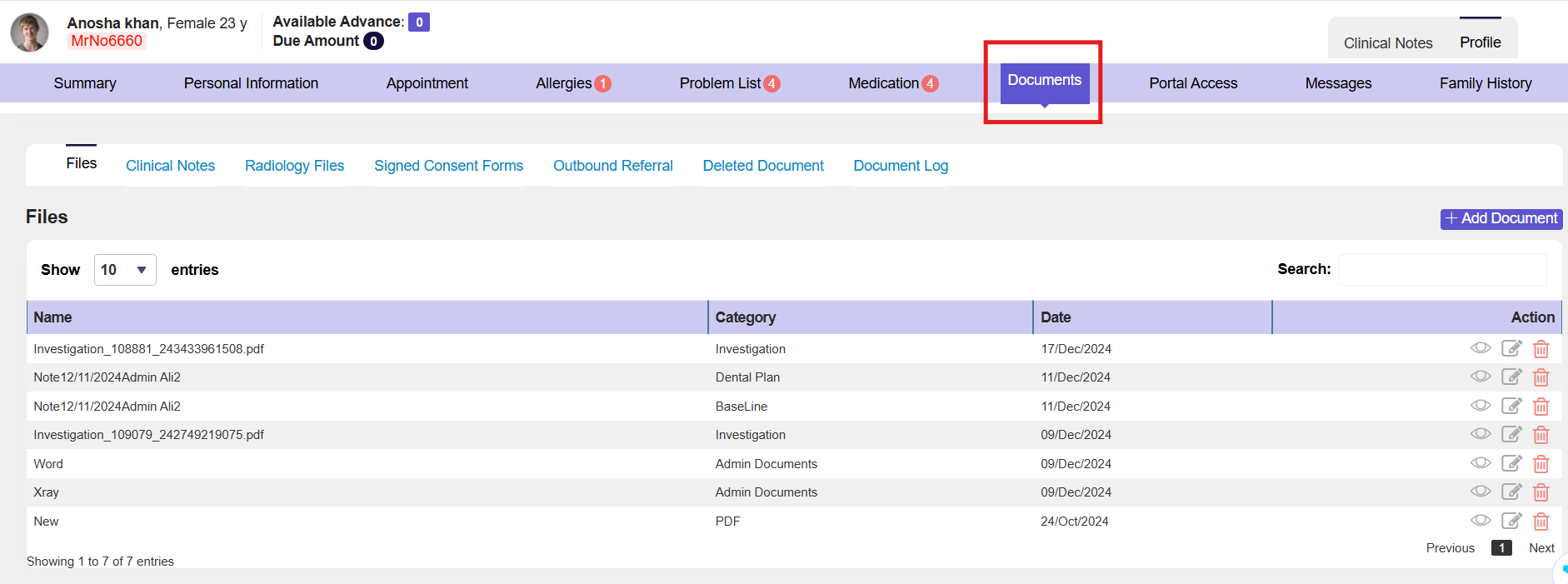Switch to Radiology Files tab
This screenshot has width=1568, height=584.
(294, 166)
